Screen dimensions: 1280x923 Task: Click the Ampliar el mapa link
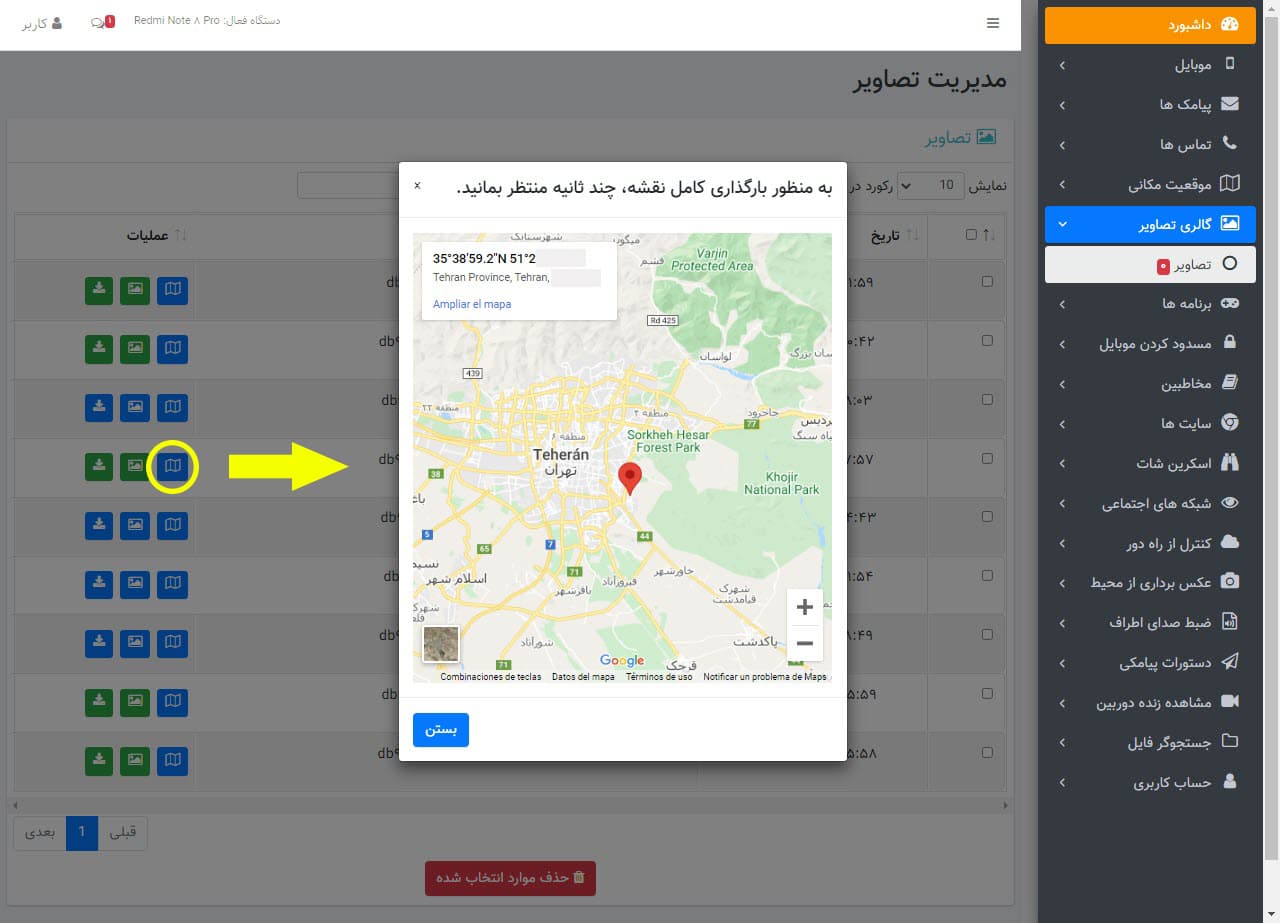[x=472, y=304]
